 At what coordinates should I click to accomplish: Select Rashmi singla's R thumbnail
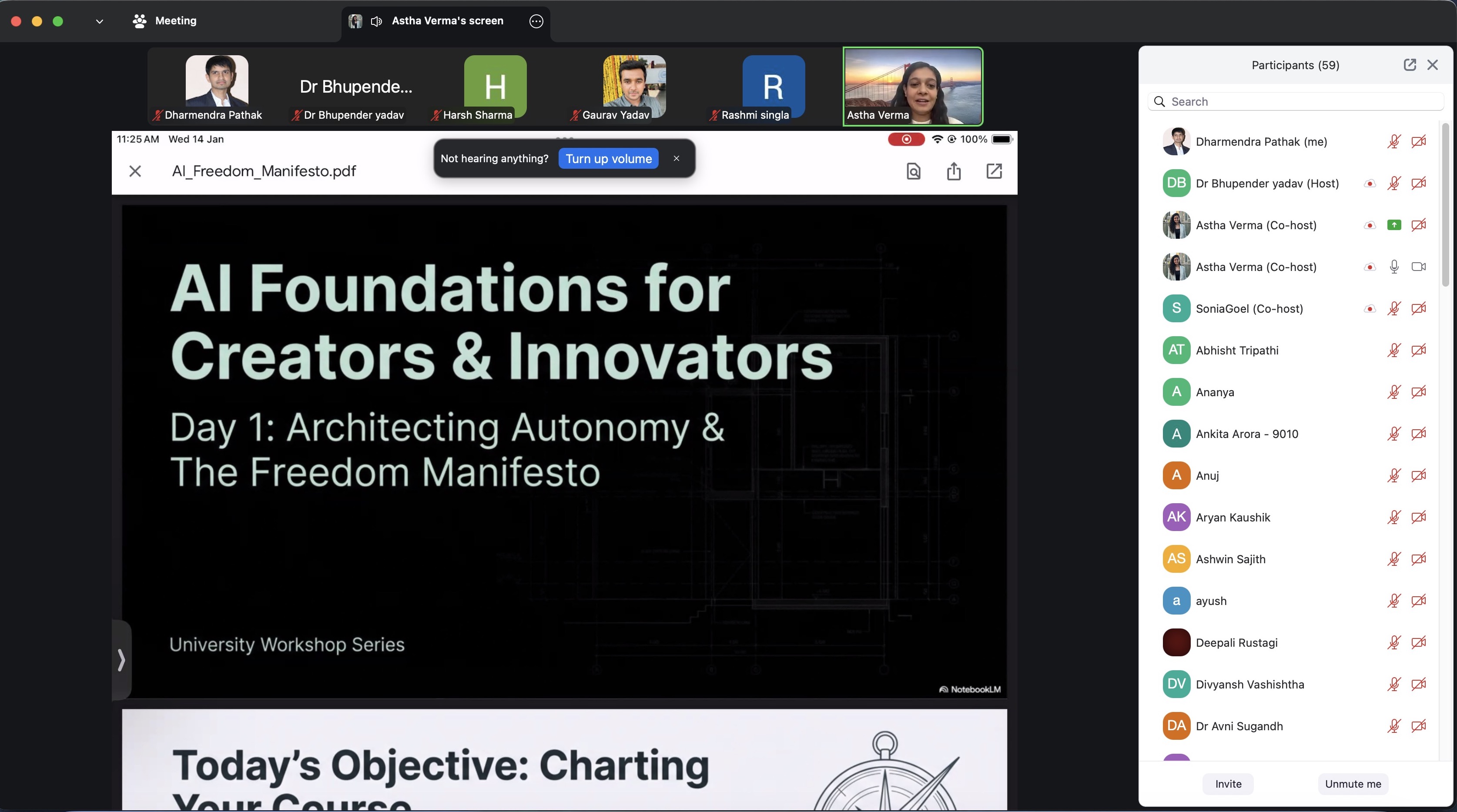pos(773,87)
